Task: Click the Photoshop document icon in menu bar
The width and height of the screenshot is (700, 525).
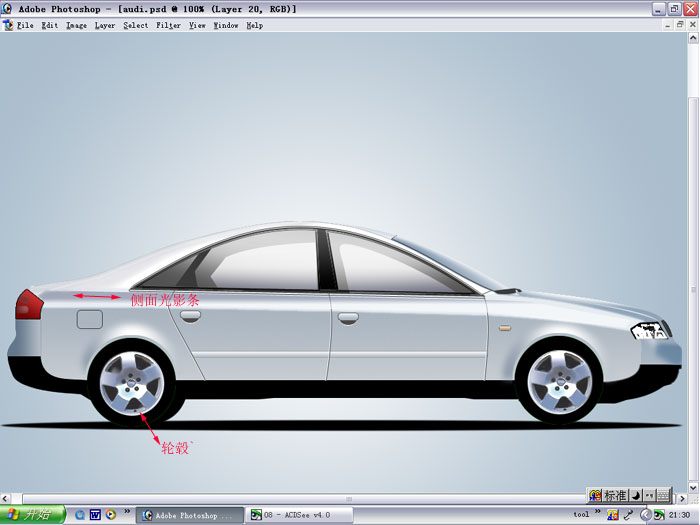Action: [8, 25]
